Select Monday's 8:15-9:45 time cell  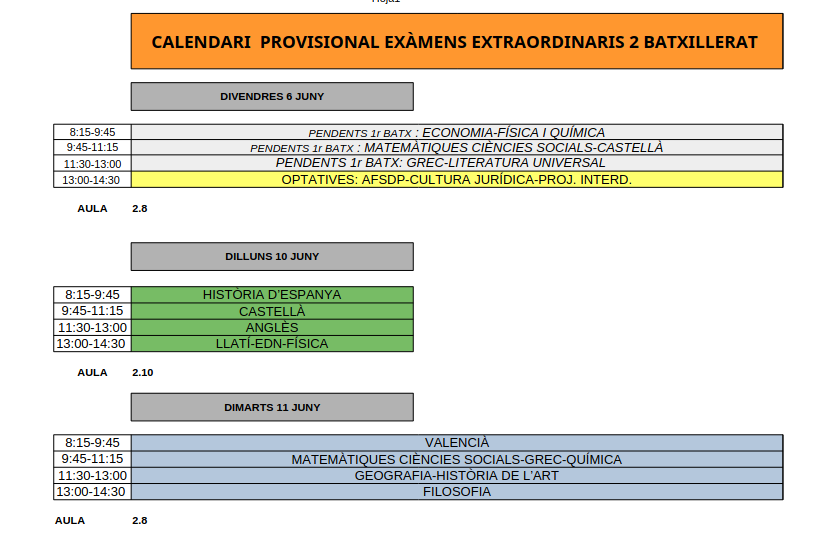(92, 295)
